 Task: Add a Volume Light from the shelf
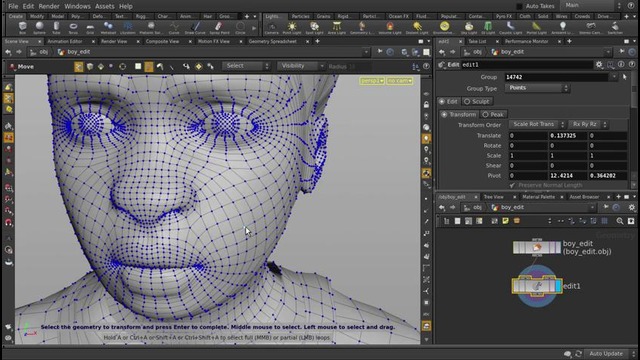click(x=390, y=28)
